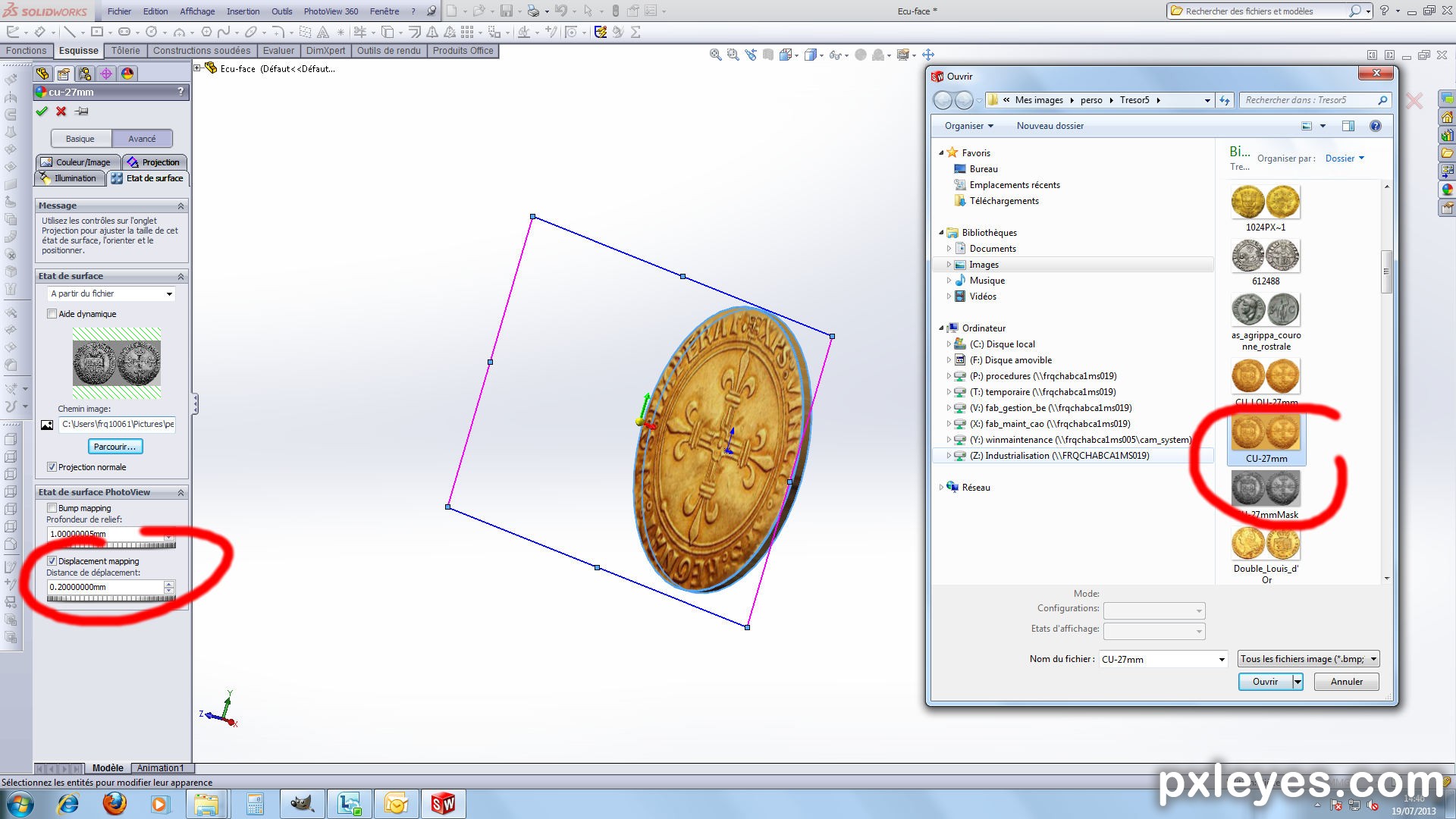Toggle the Displacement mapping checkbox
Screen dimensions: 1456x819
52,561
